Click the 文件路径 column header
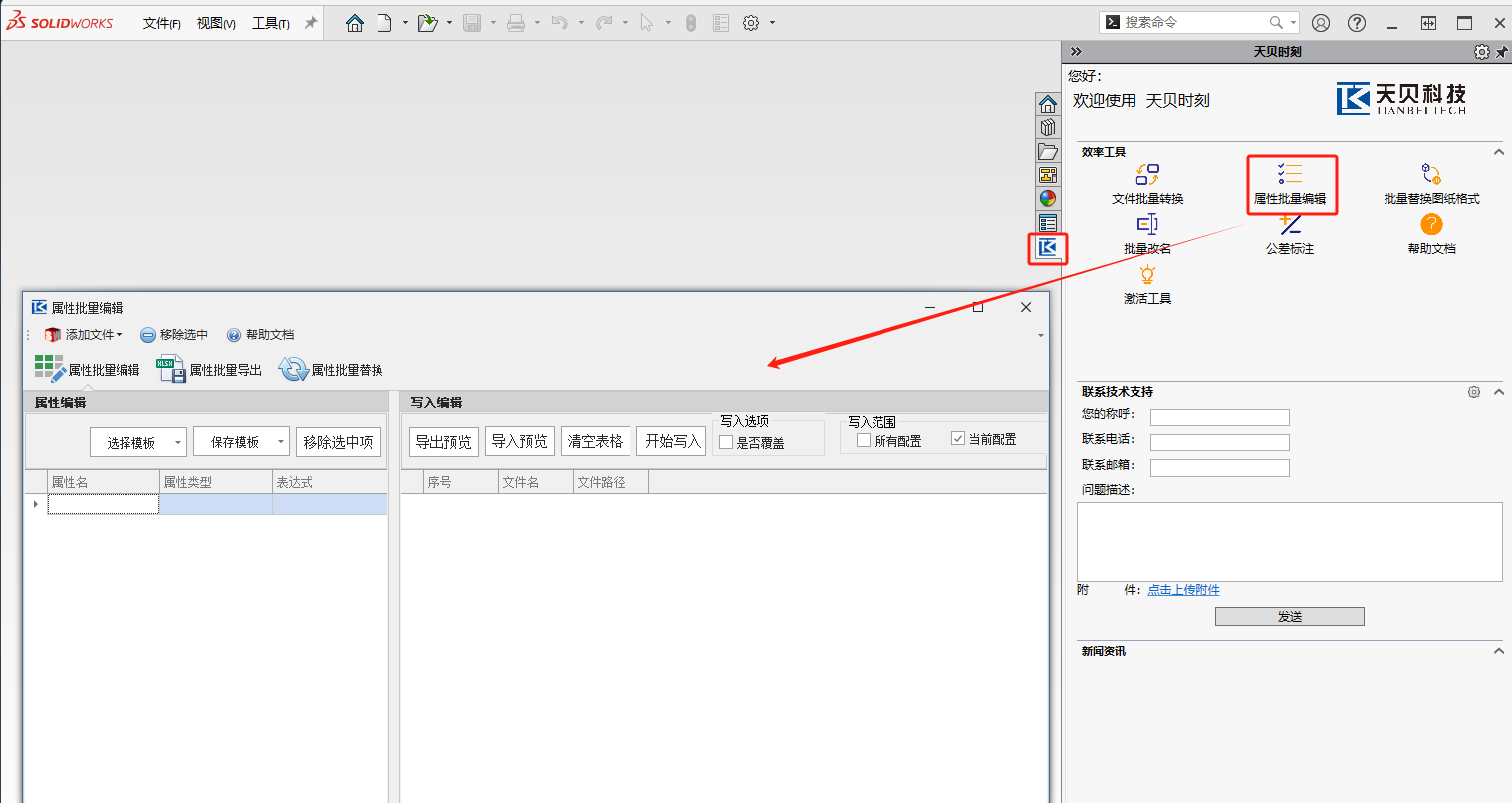Viewport: 1512px width, 803px height. click(x=612, y=482)
